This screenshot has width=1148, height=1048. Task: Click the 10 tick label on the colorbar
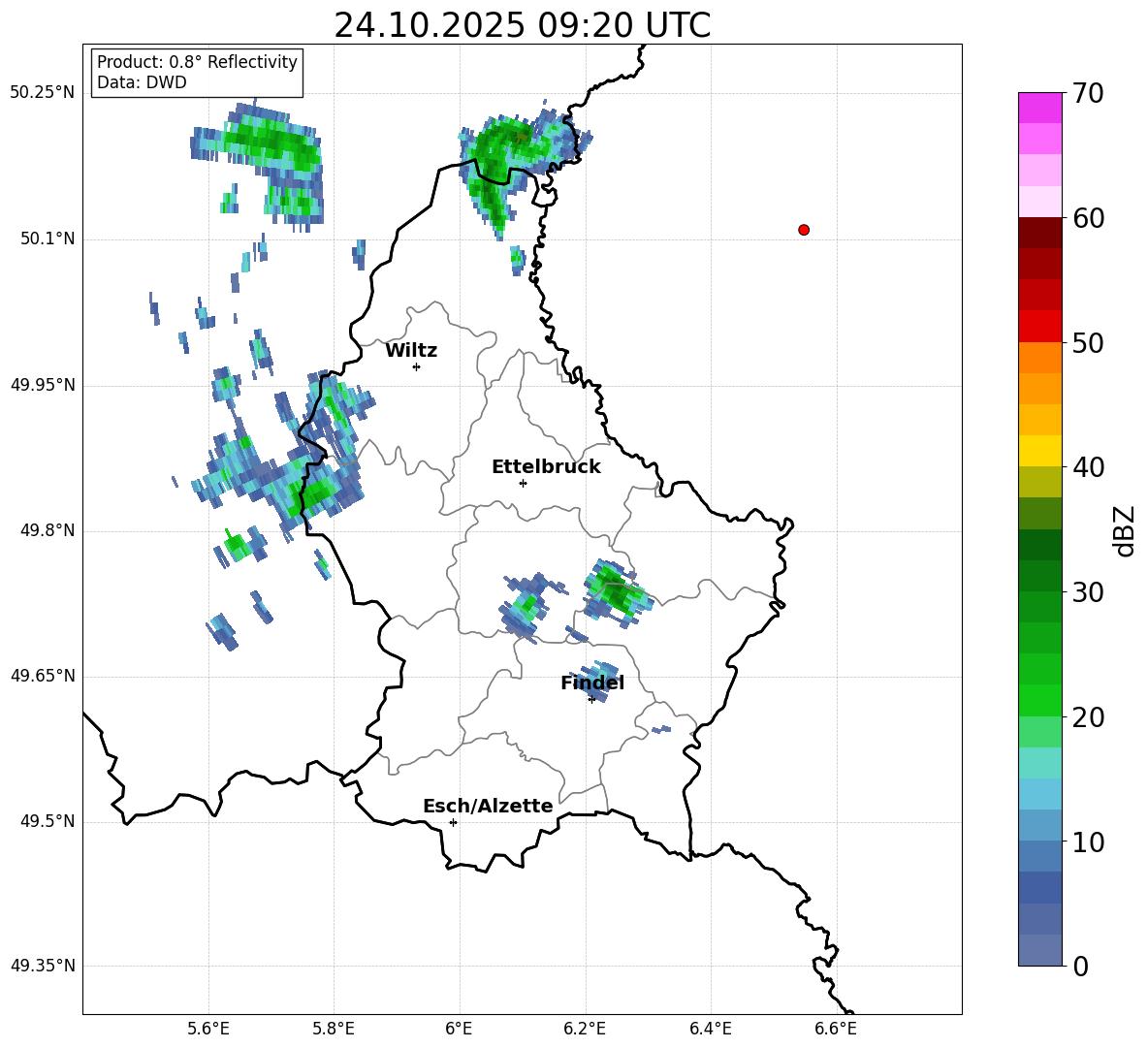(1088, 842)
